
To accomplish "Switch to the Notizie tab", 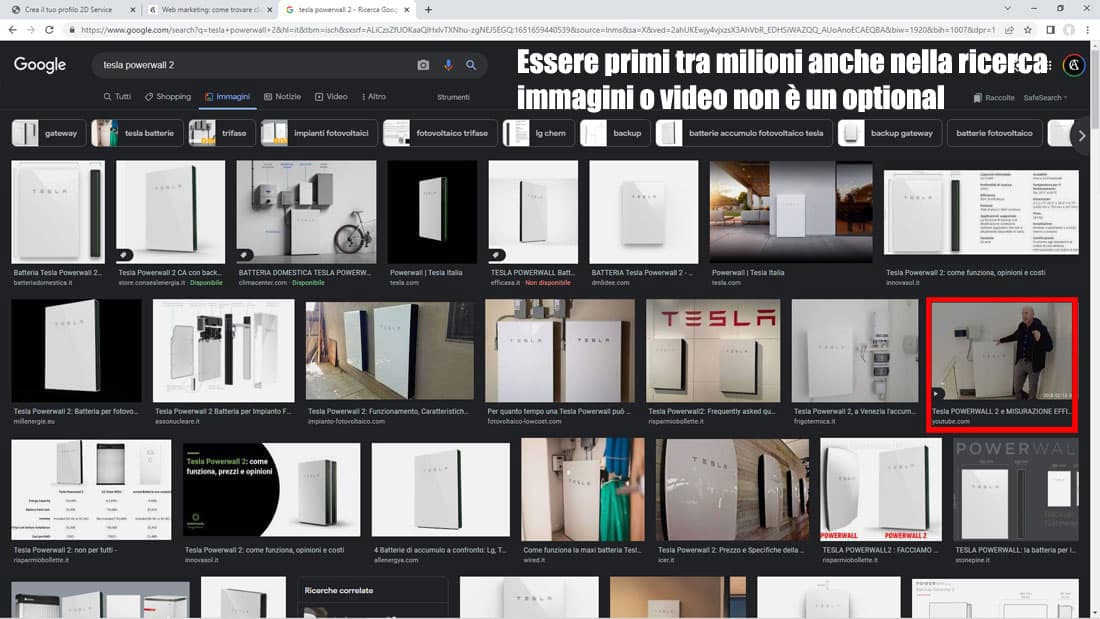I will click(x=283, y=97).
